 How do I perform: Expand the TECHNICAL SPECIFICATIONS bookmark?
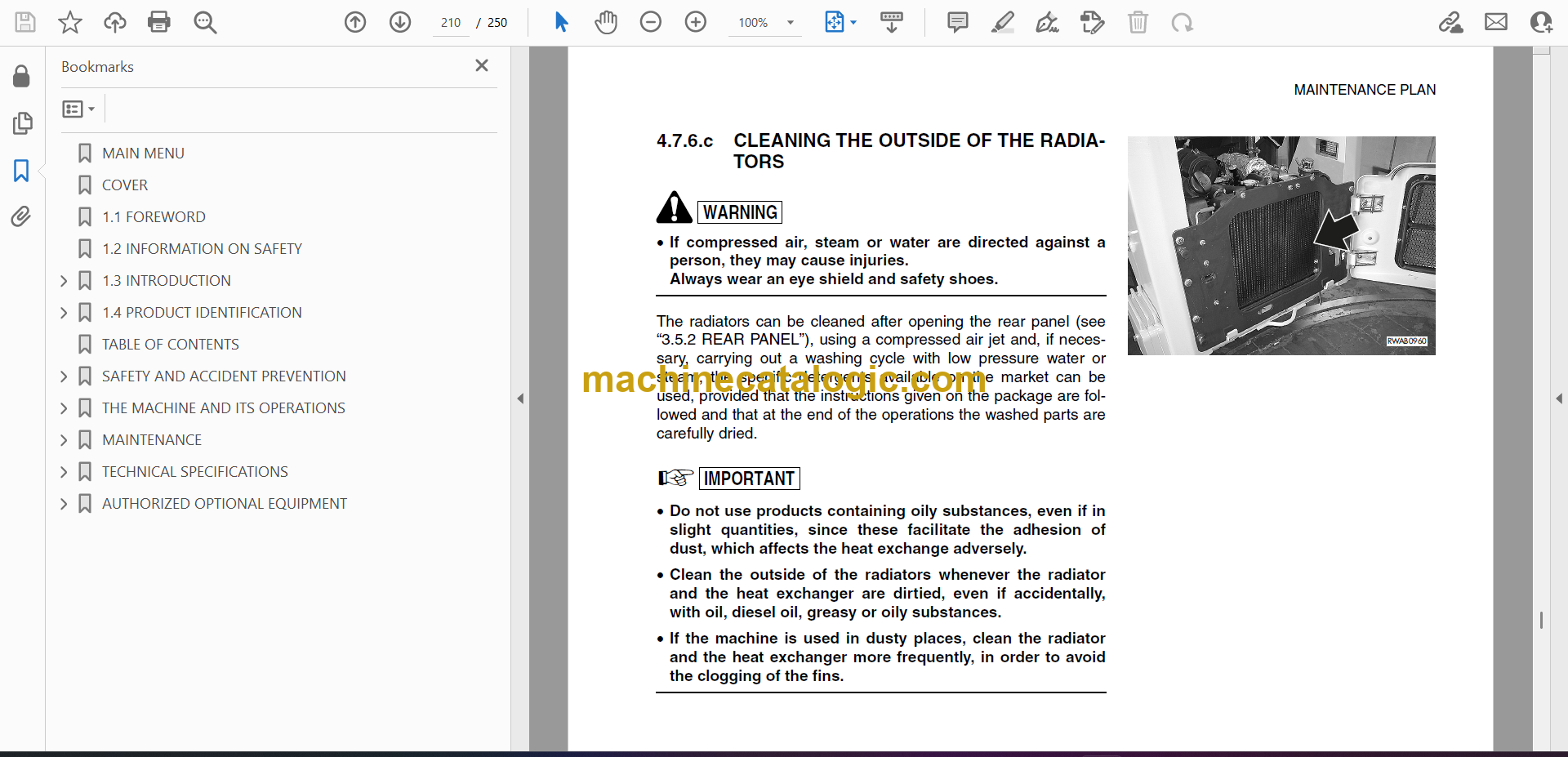(x=64, y=471)
